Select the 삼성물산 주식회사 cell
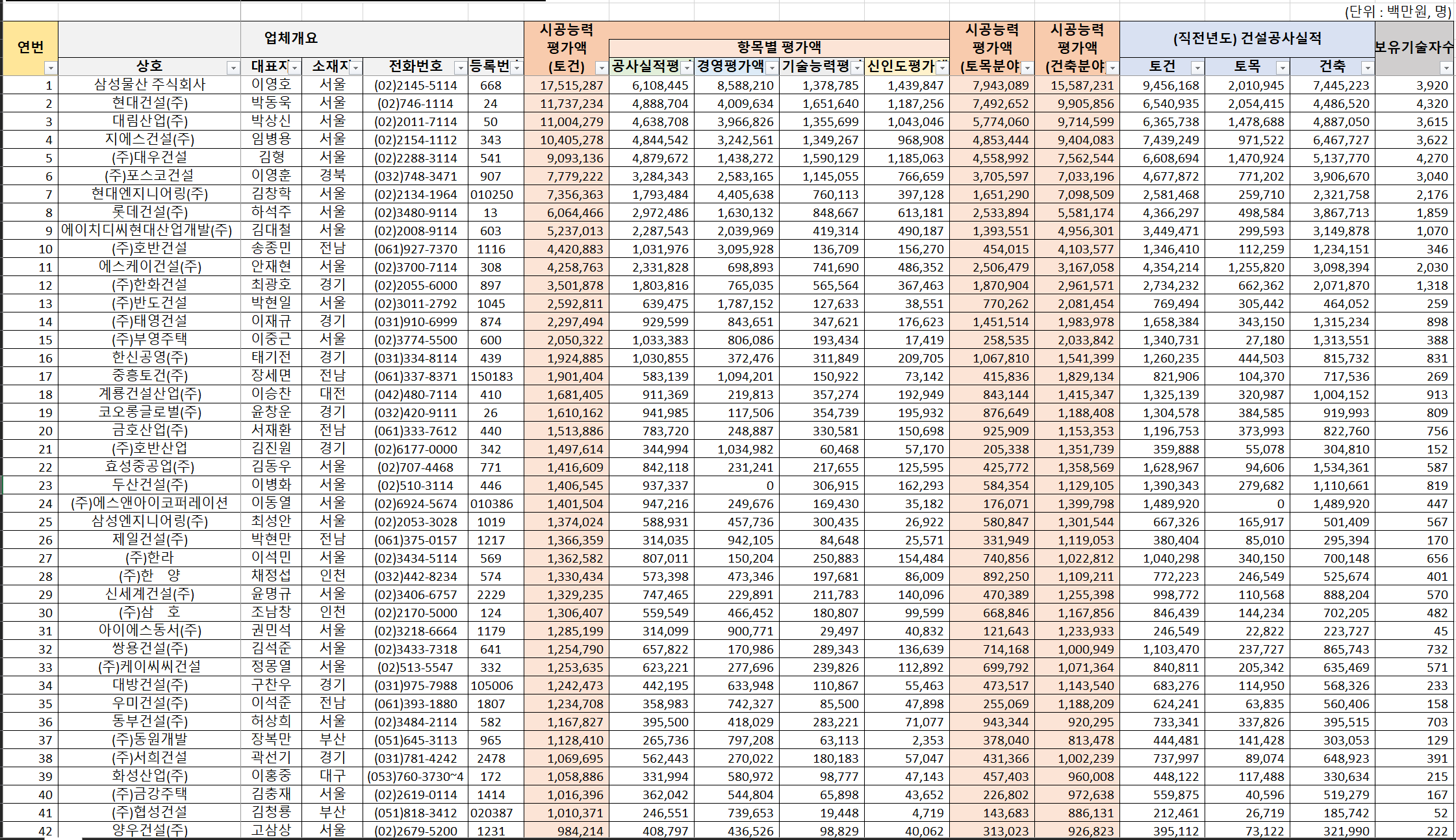Image resolution: width=1456 pixels, height=840 pixels. pos(149,84)
